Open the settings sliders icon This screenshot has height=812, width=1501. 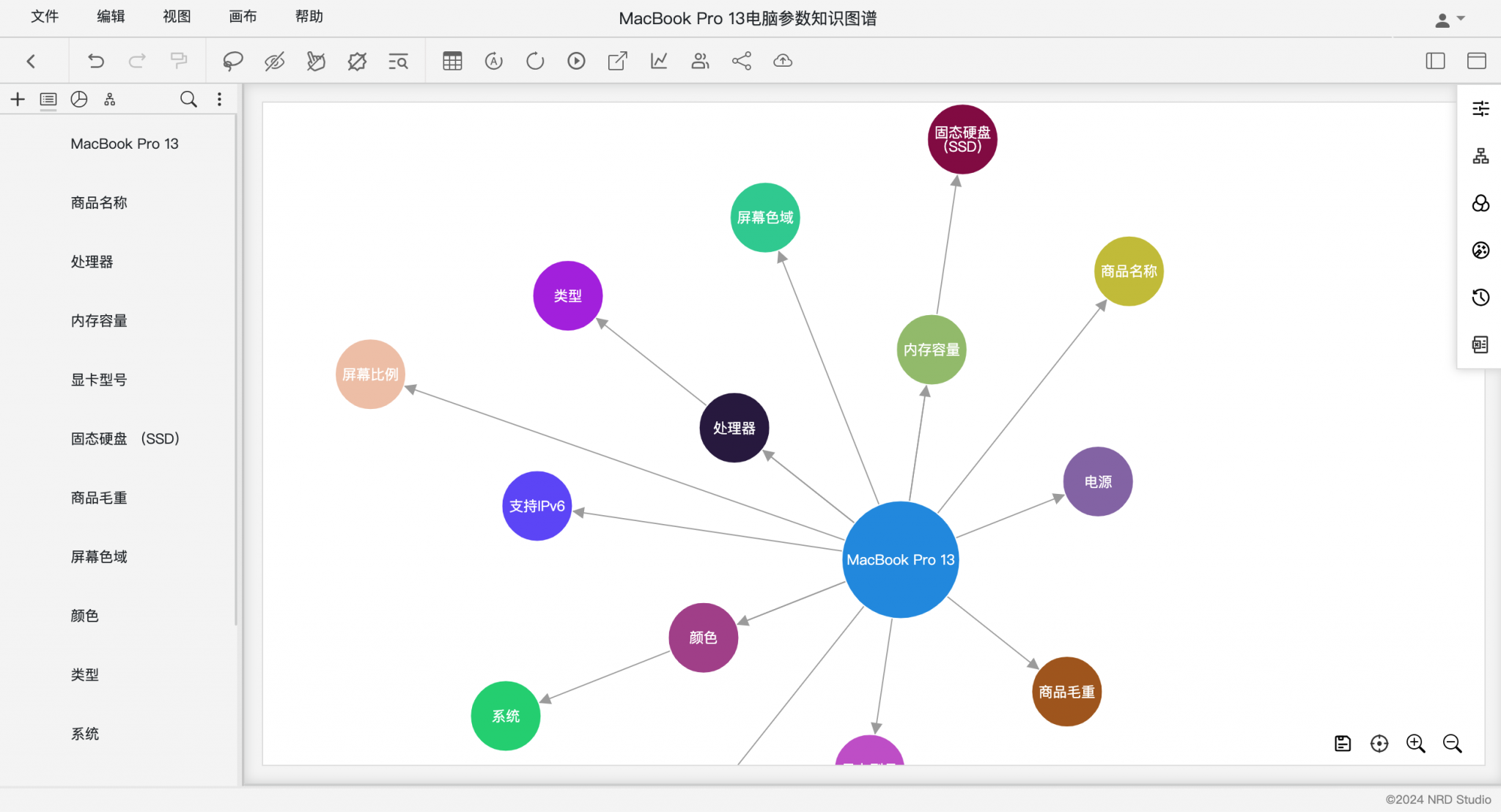point(1480,108)
